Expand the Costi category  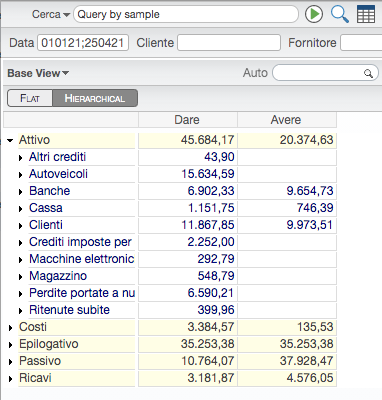pyautogui.click(x=11, y=328)
